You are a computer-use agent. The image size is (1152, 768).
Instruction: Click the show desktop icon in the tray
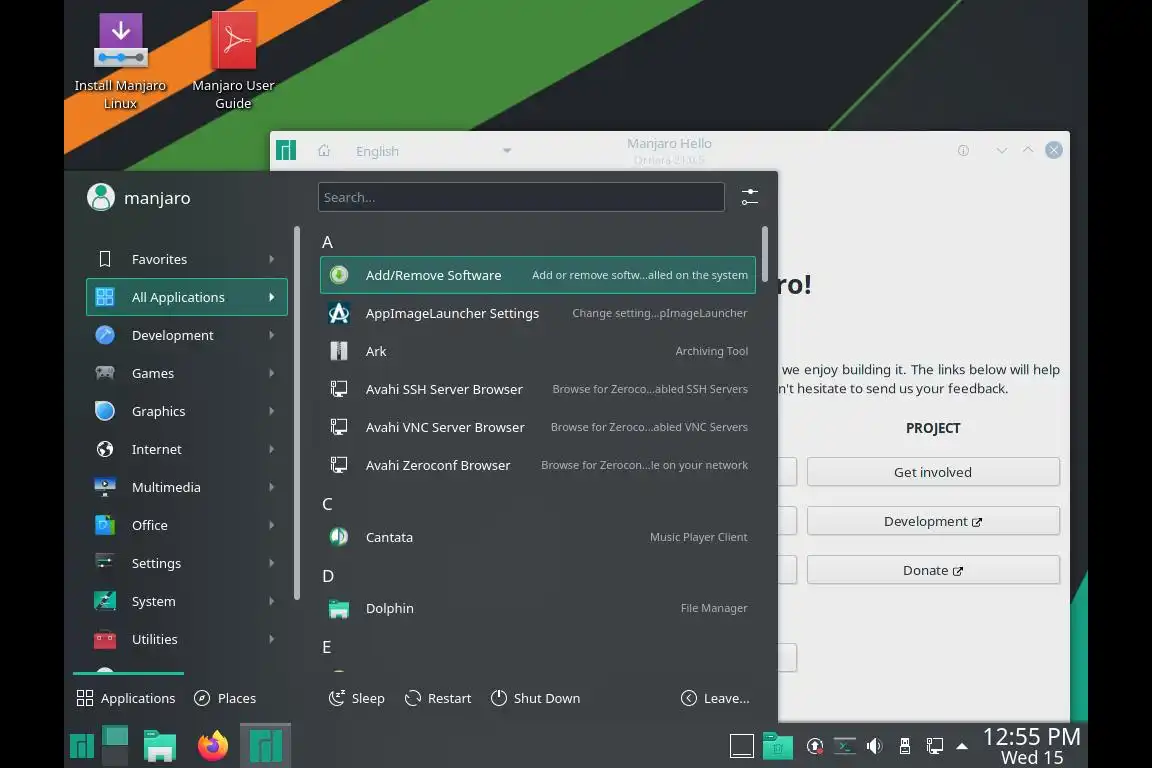click(x=741, y=746)
